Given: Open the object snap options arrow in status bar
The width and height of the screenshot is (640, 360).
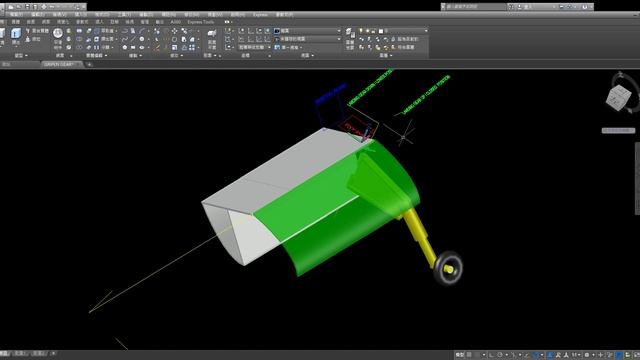Looking at the screenshot, I should coord(542,355).
